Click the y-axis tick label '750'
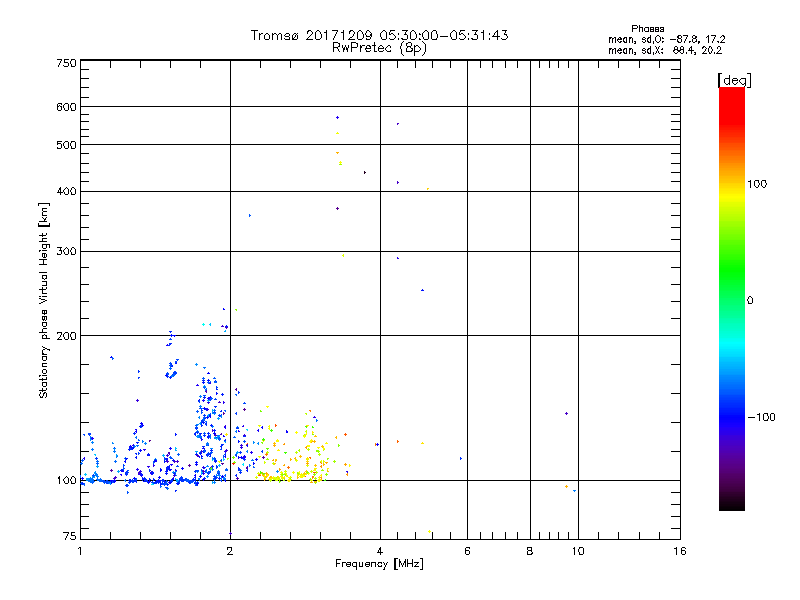This screenshot has height=600, width=800. 67,63
